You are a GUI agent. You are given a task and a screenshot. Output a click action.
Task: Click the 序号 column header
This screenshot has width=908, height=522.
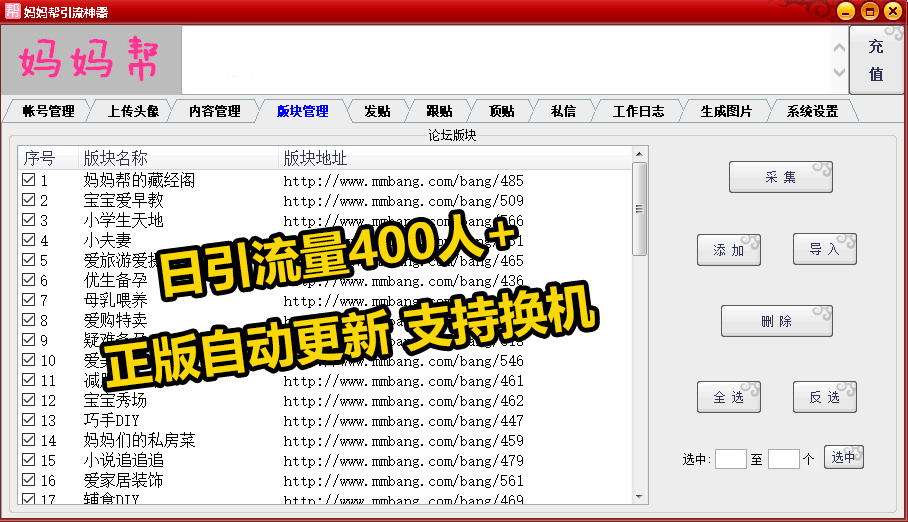coord(48,158)
